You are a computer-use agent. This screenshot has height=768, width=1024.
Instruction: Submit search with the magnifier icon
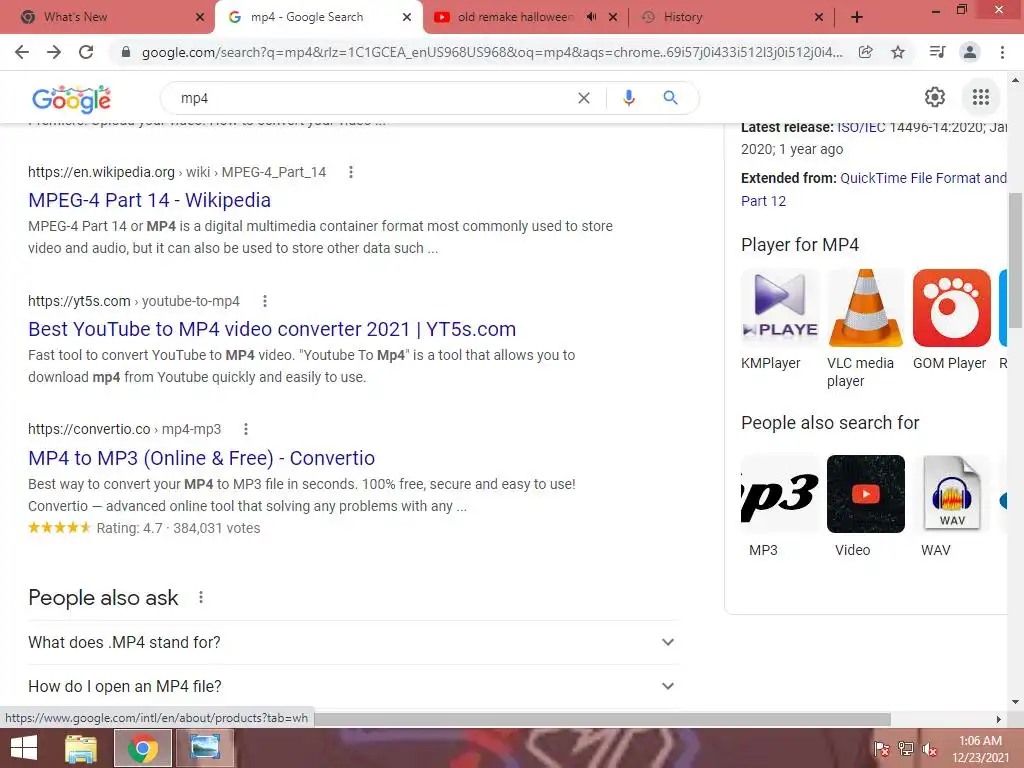pyautogui.click(x=670, y=98)
